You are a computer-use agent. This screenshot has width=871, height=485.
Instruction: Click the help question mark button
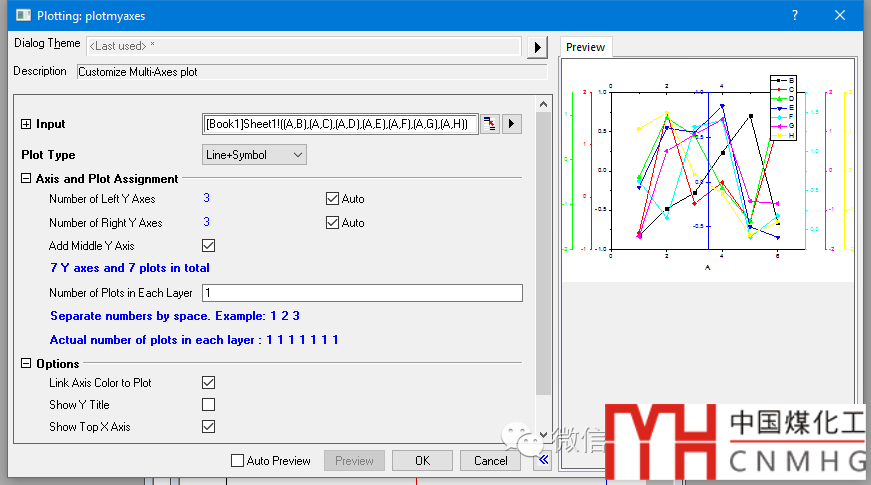(x=794, y=15)
